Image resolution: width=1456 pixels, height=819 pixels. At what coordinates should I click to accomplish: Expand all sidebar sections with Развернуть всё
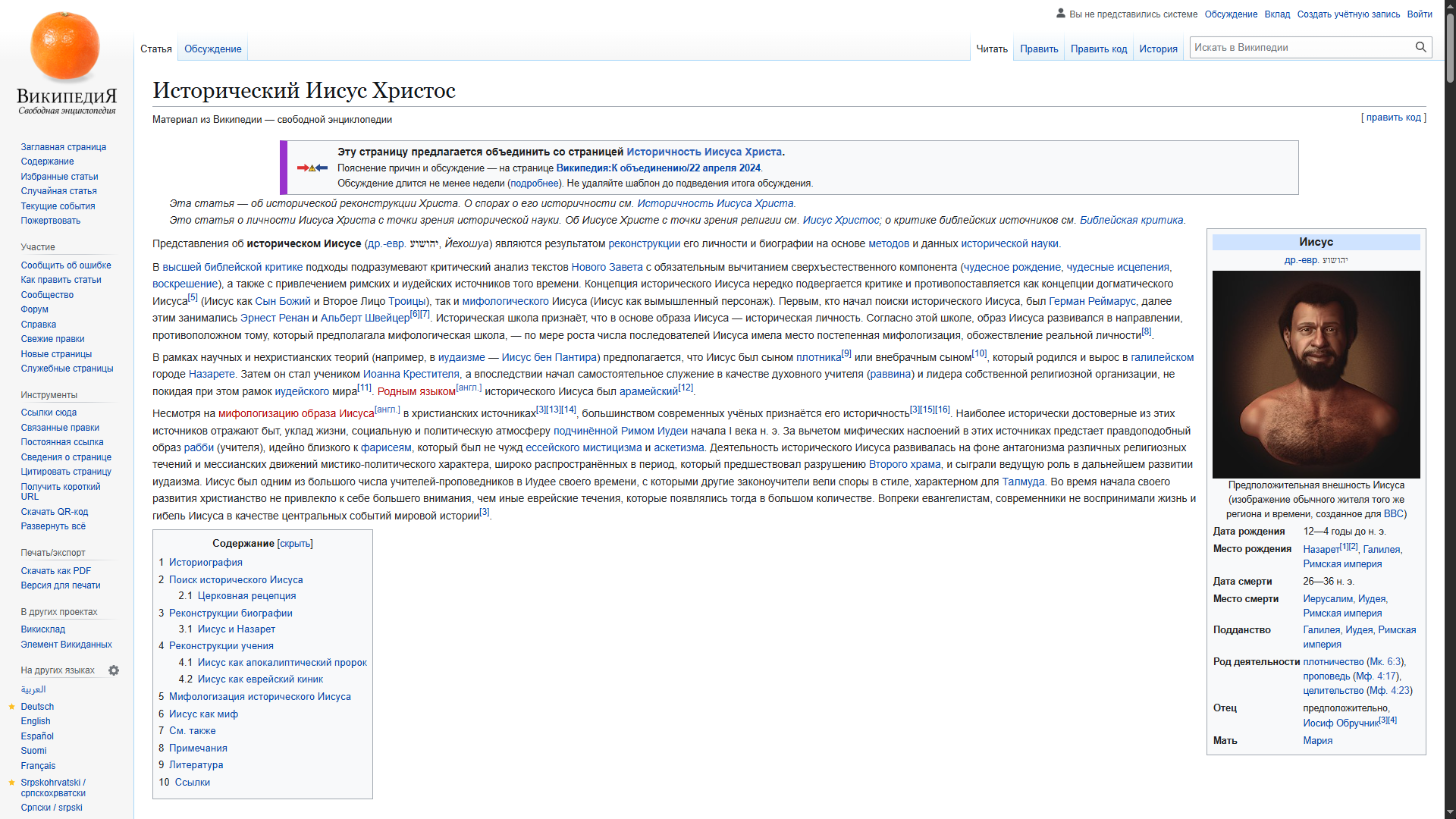point(53,526)
